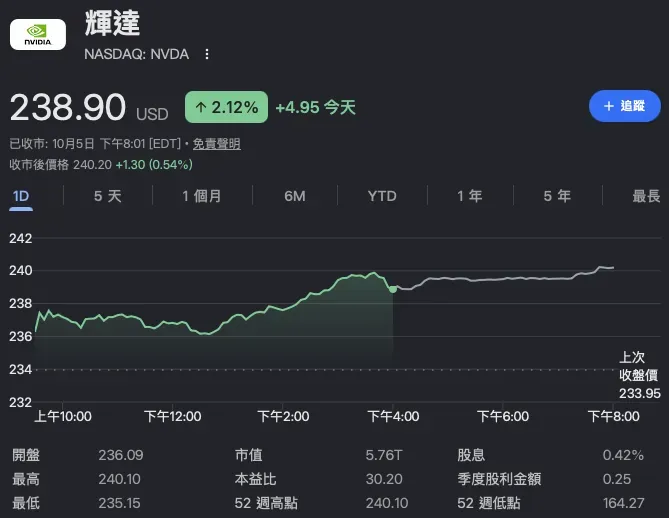Click the 本益比 value 30.20
The height and width of the screenshot is (518, 669).
pyautogui.click(x=384, y=479)
